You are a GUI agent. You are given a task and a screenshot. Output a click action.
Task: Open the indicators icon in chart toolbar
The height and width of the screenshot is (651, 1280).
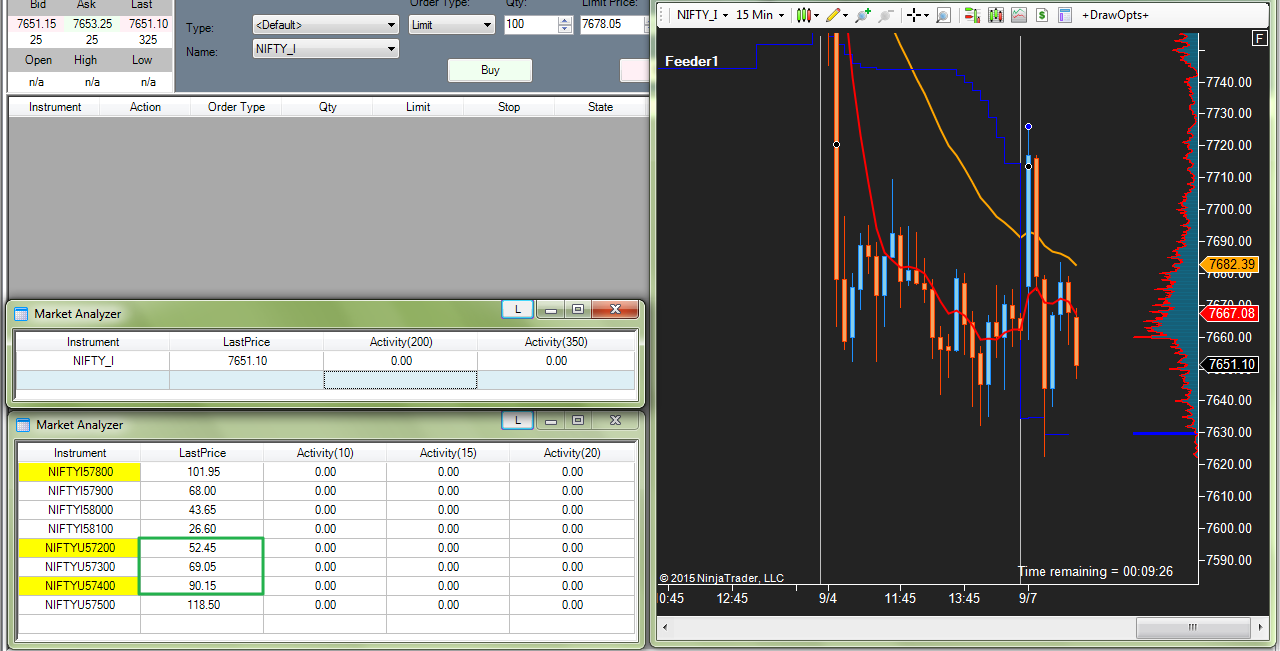pyautogui.click(x=1019, y=15)
